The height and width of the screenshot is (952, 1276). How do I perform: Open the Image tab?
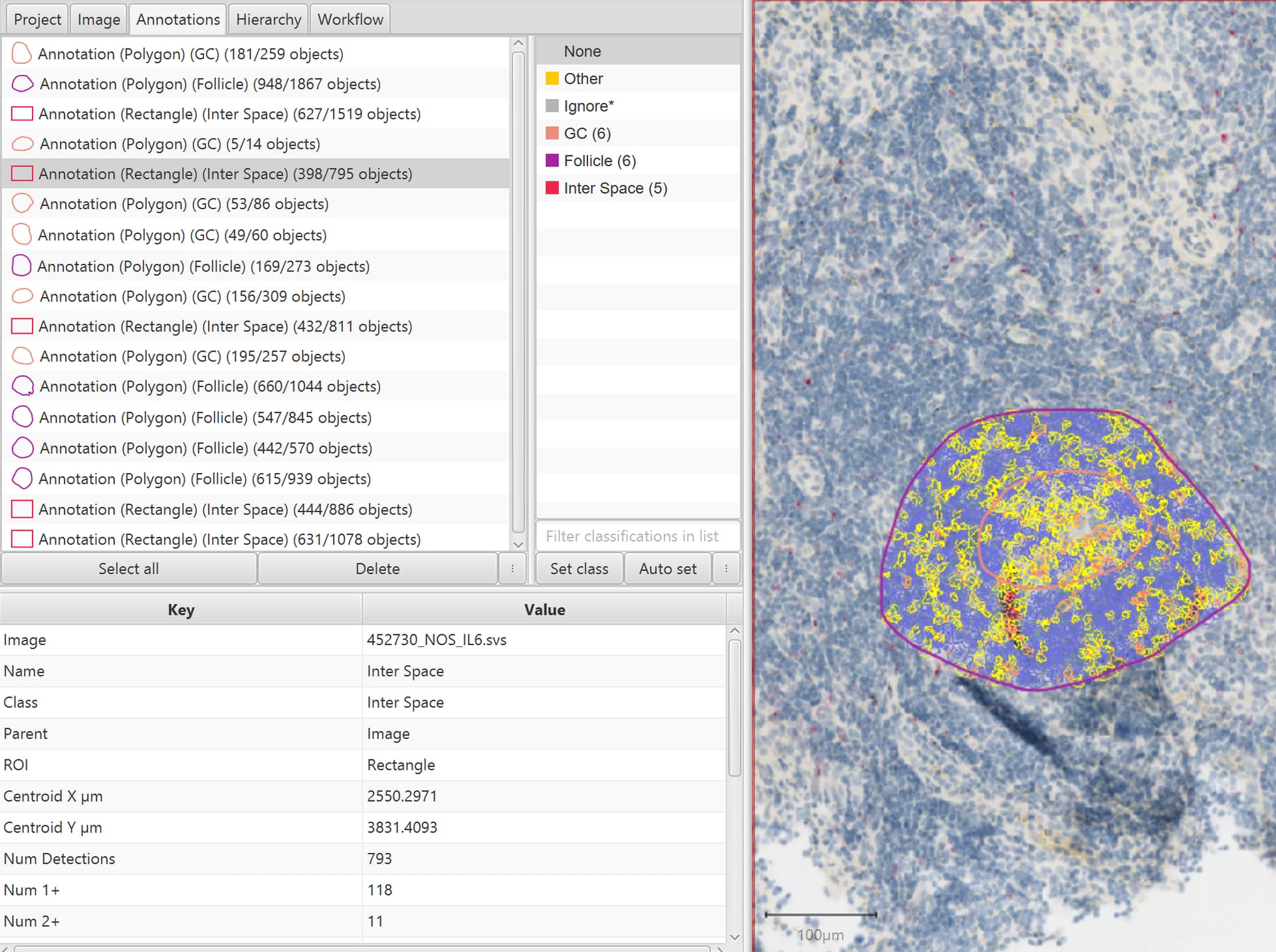coord(98,19)
